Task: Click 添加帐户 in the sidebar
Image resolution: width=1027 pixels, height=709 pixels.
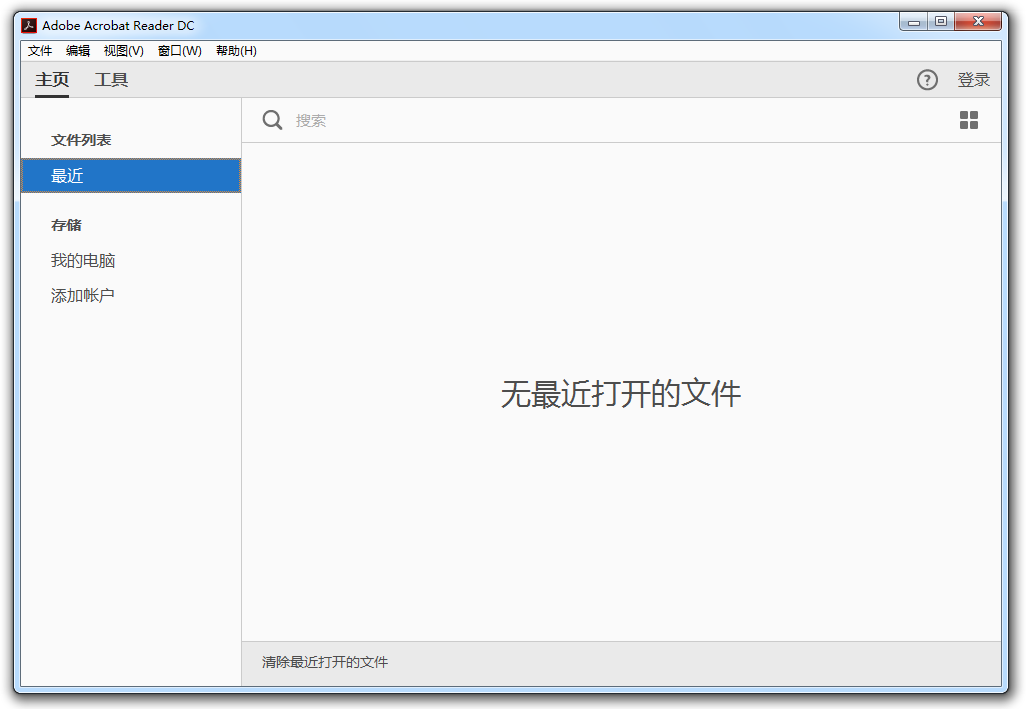Action: coord(83,296)
